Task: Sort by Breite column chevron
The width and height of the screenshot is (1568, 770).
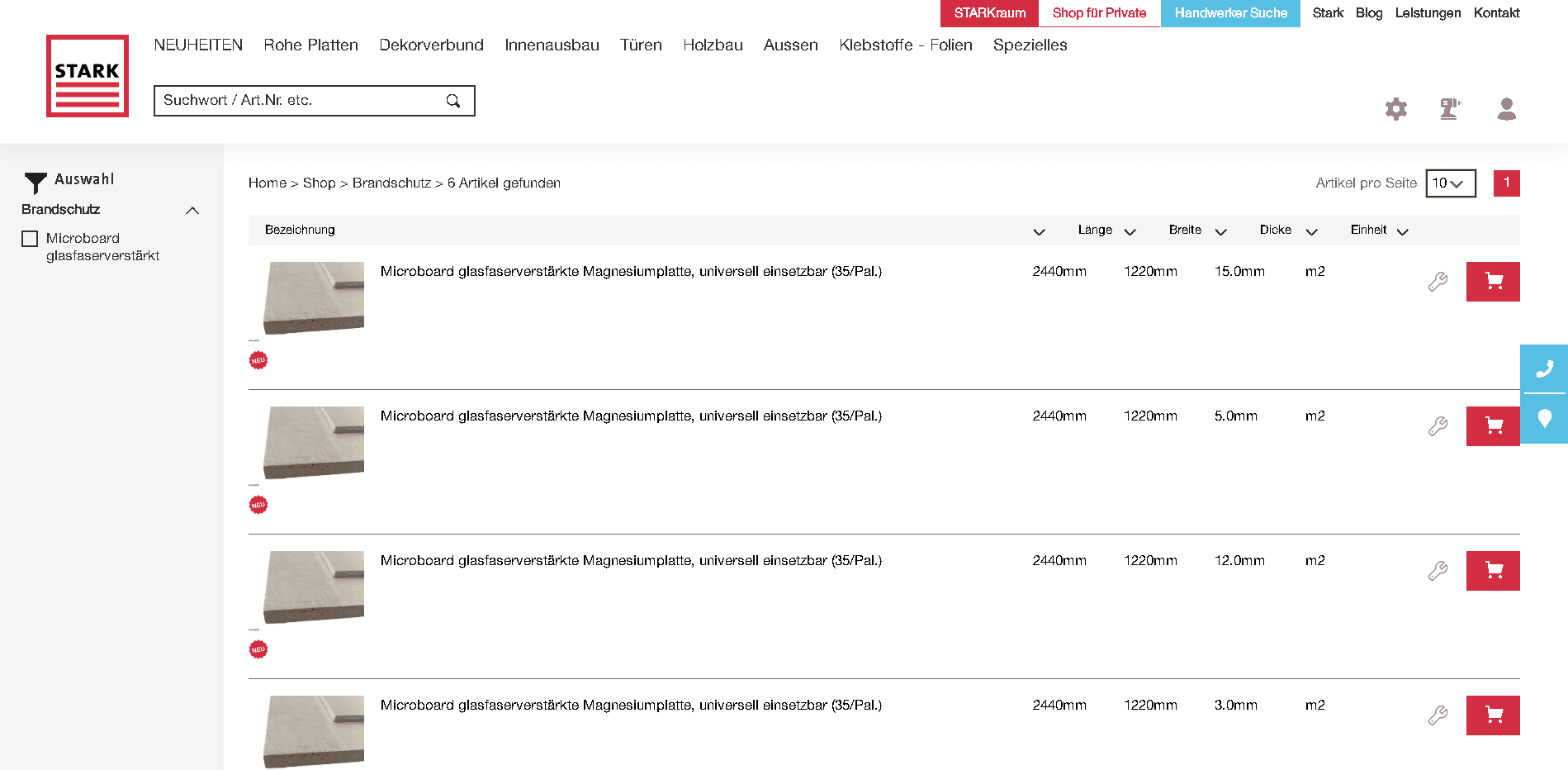Action: (x=1221, y=231)
